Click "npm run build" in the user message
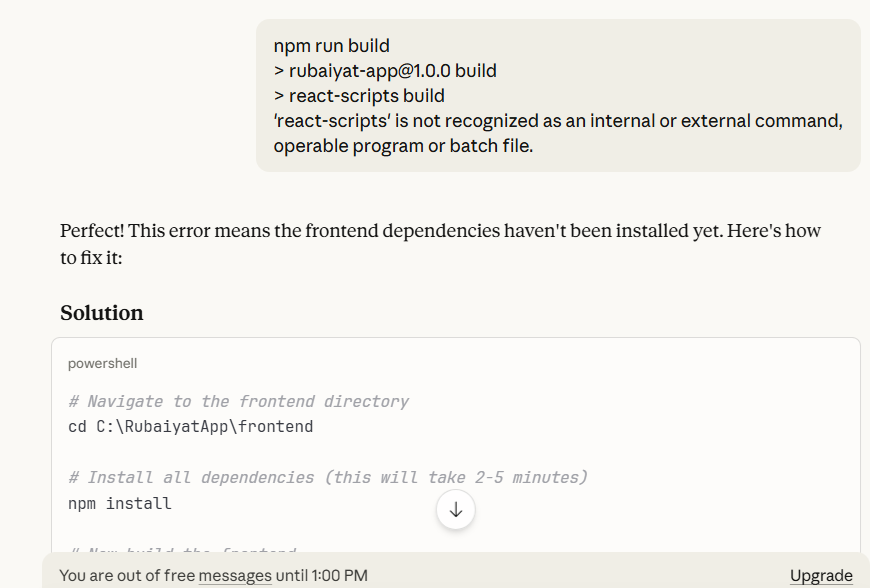The width and height of the screenshot is (870, 588). pos(331,45)
